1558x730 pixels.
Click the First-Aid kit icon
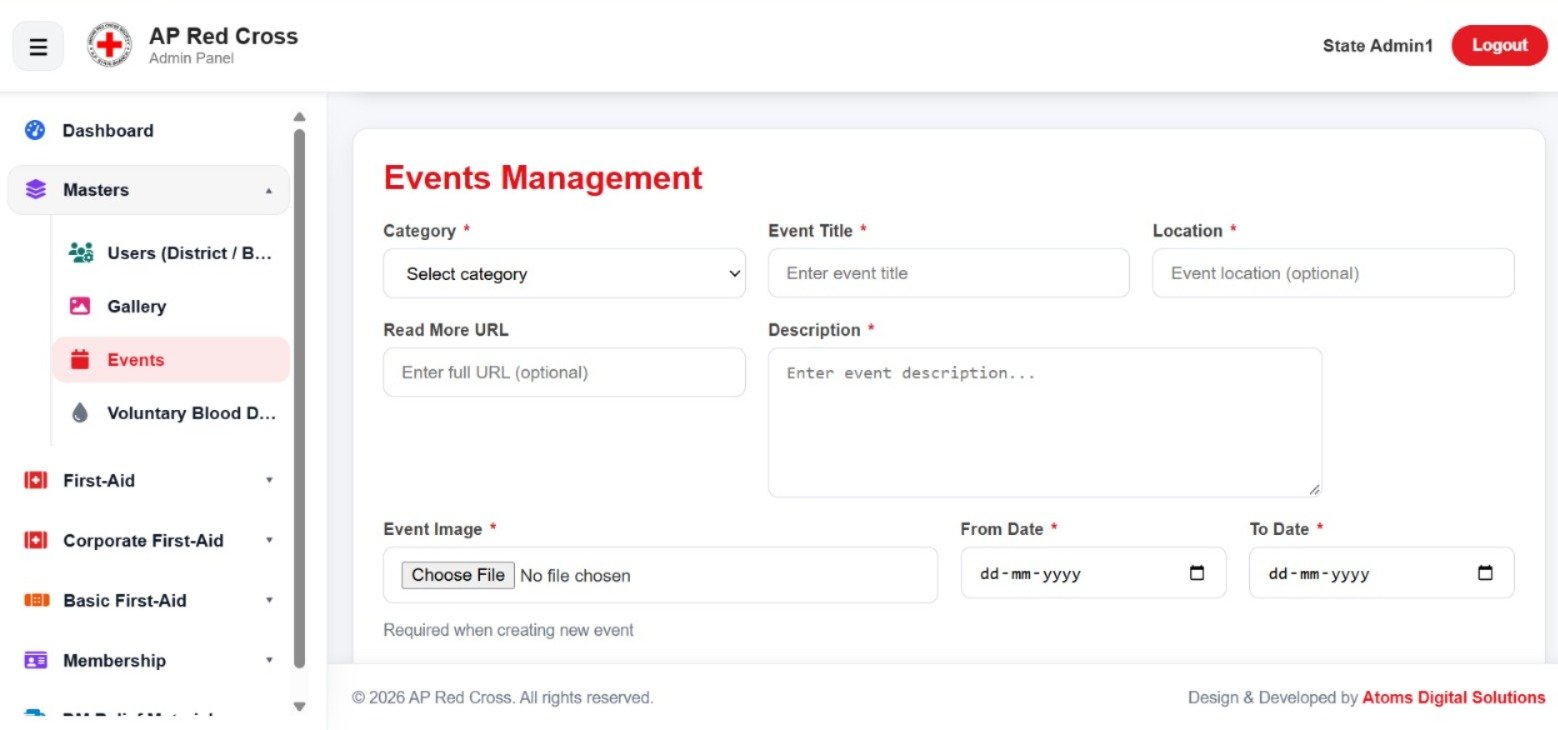[36, 480]
